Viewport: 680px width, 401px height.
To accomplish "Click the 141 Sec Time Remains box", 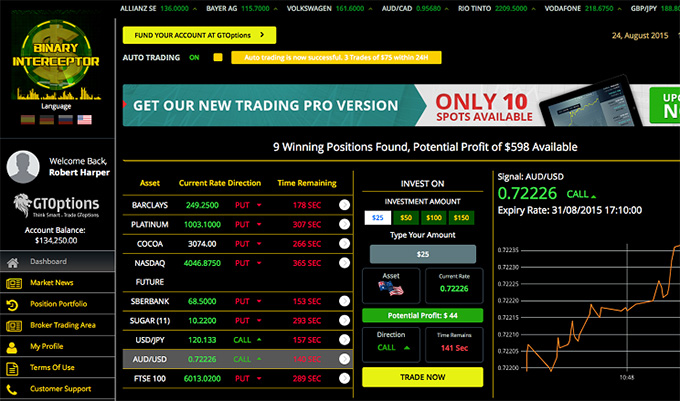I will 454,345.
